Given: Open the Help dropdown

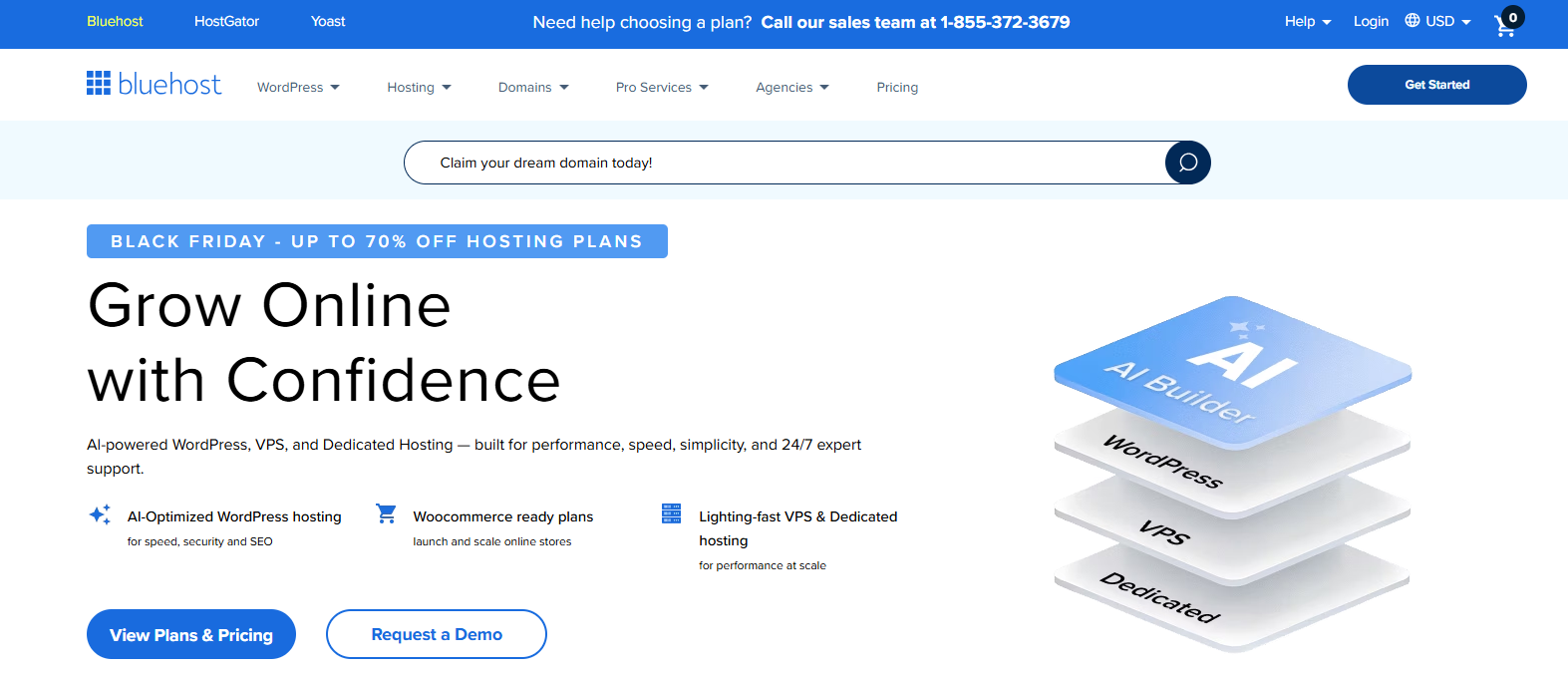Looking at the screenshot, I should point(1308,21).
